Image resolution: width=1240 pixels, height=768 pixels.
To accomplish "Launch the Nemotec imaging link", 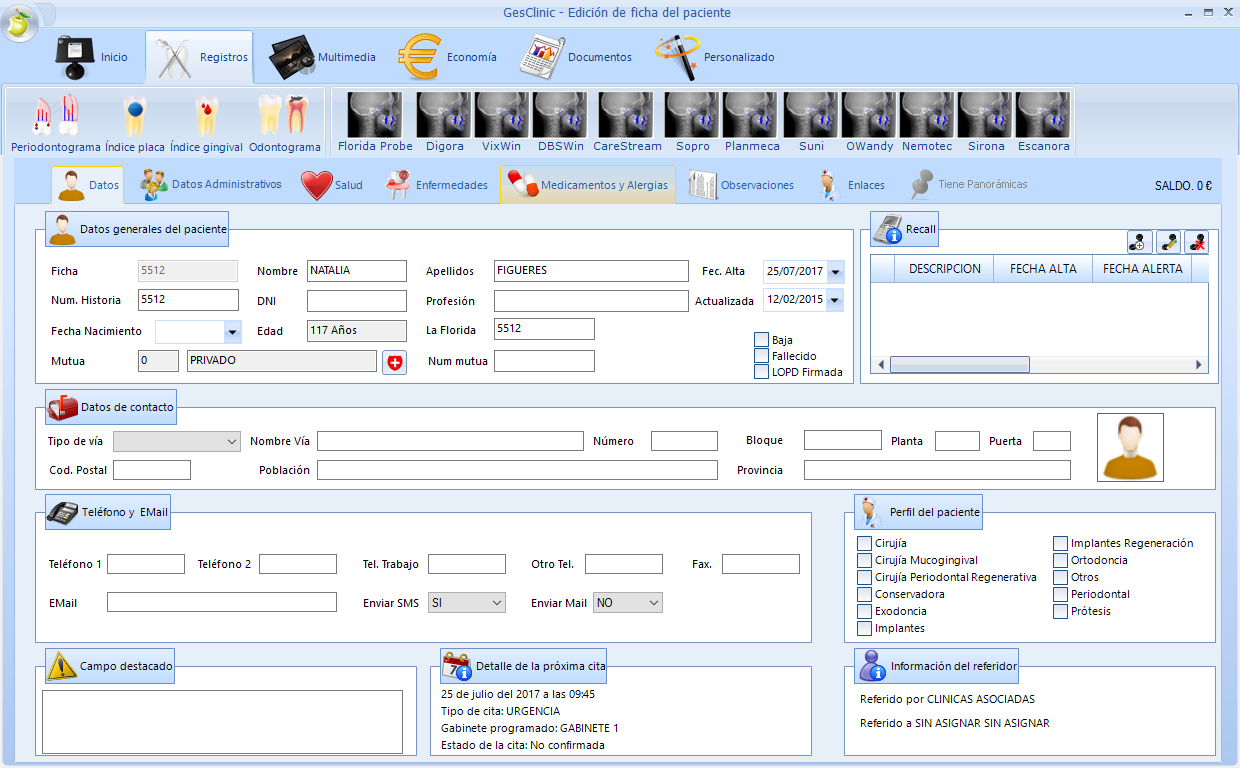I will pos(927,123).
